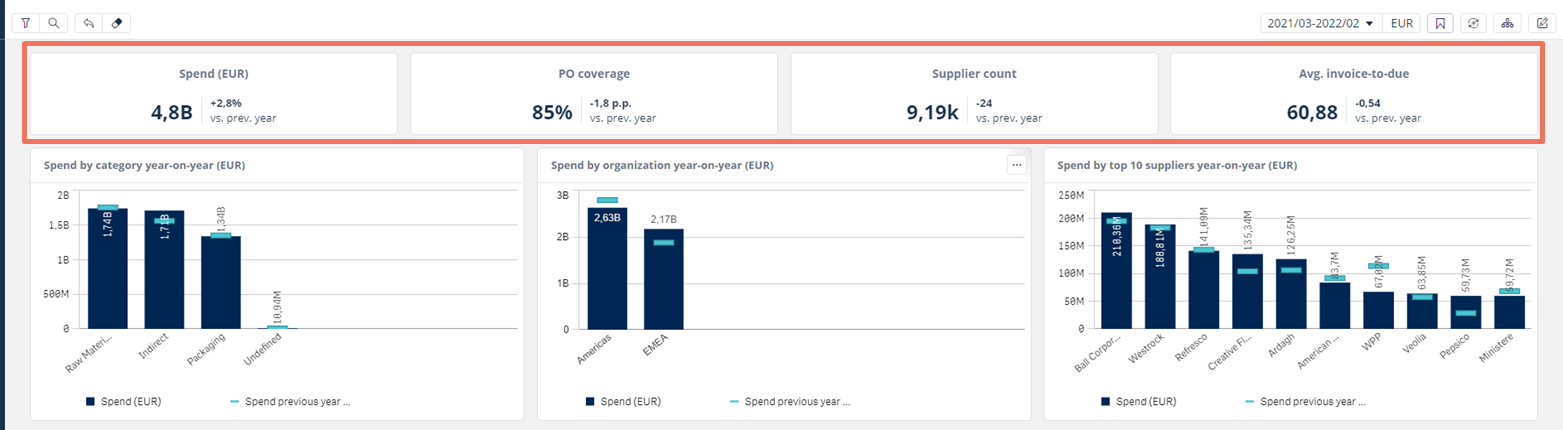The image size is (1563, 430).
Task: Open the hierarchy structure icon
Action: [x=1507, y=23]
